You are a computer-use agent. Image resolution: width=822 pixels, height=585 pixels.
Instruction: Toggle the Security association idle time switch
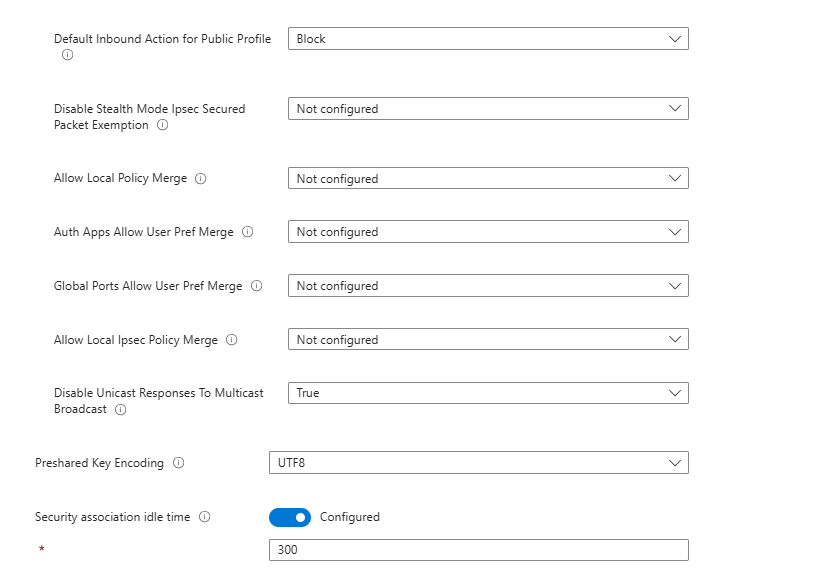(290, 517)
